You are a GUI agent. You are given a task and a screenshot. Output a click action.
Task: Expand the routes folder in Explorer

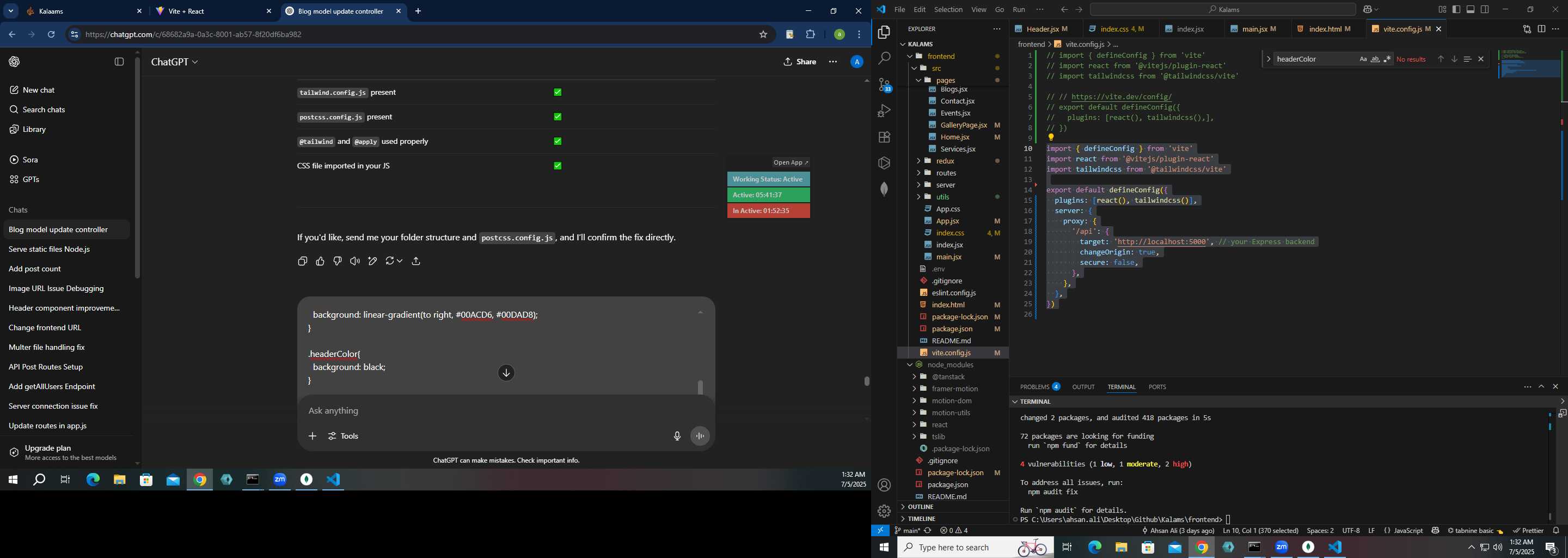pos(918,174)
